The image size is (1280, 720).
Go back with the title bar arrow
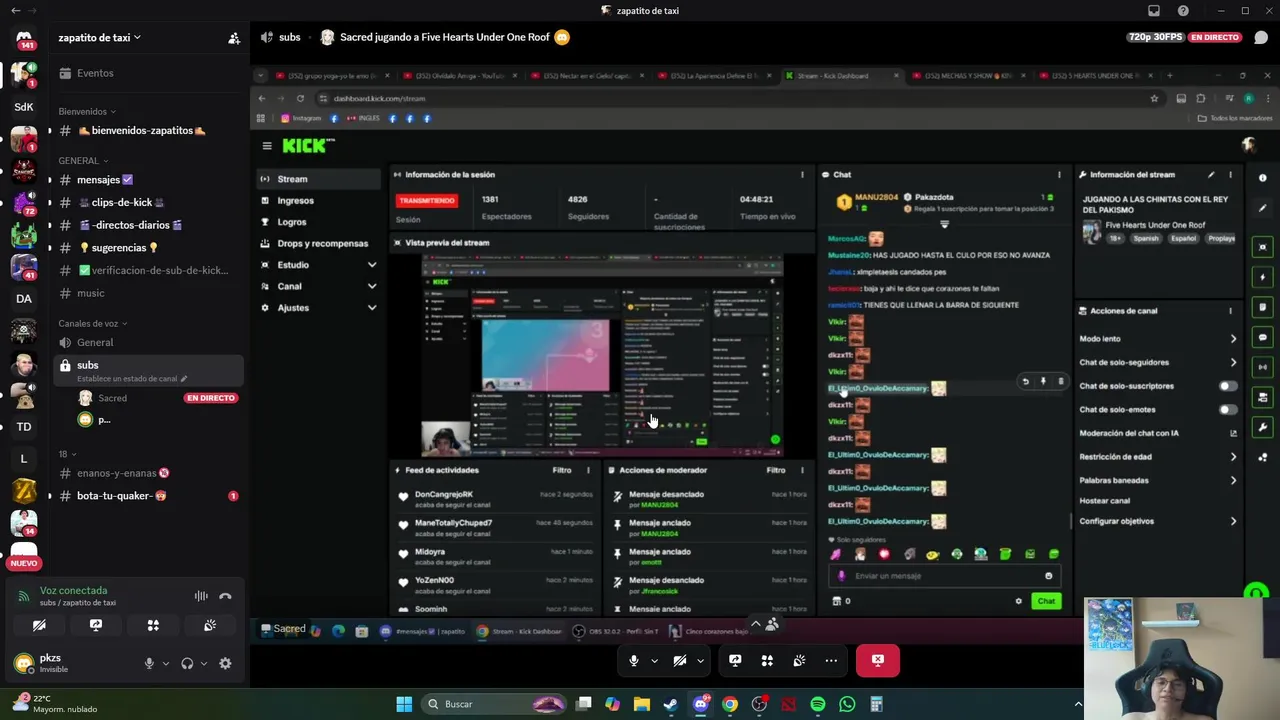[x=15, y=11]
